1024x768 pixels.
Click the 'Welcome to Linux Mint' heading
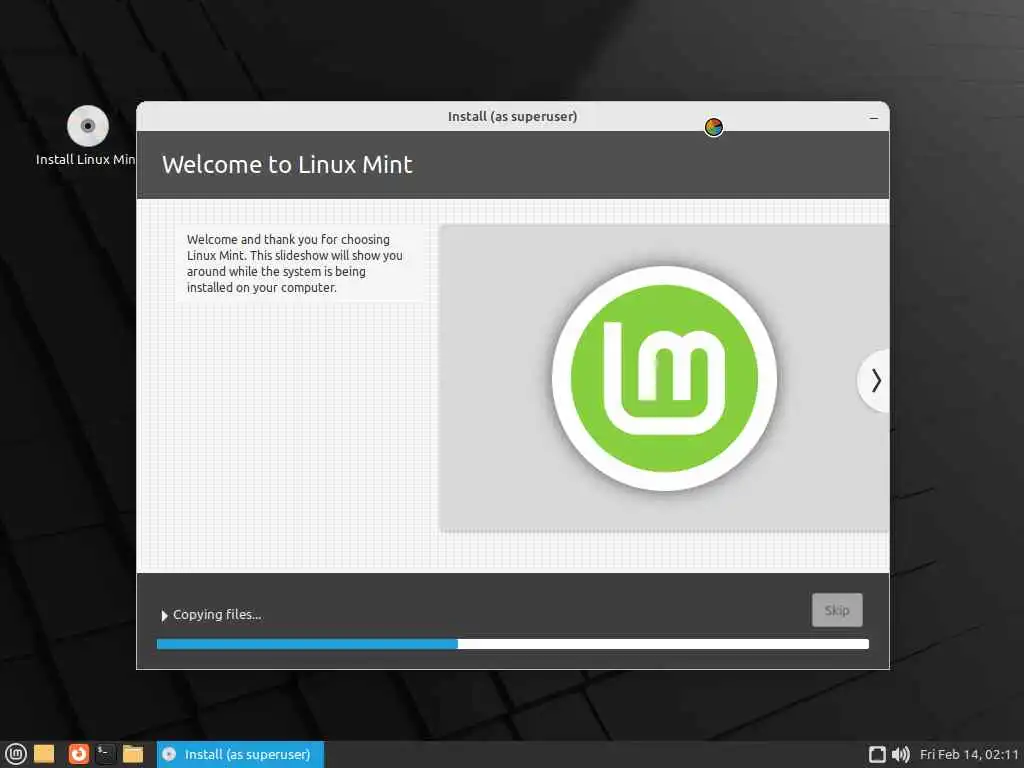pyautogui.click(x=287, y=165)
